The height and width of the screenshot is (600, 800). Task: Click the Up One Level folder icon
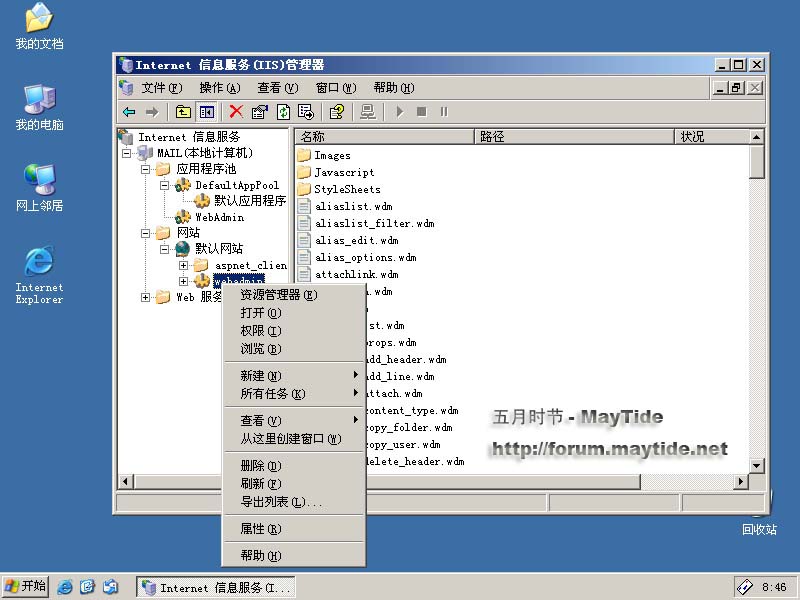[x=183, y=112]
